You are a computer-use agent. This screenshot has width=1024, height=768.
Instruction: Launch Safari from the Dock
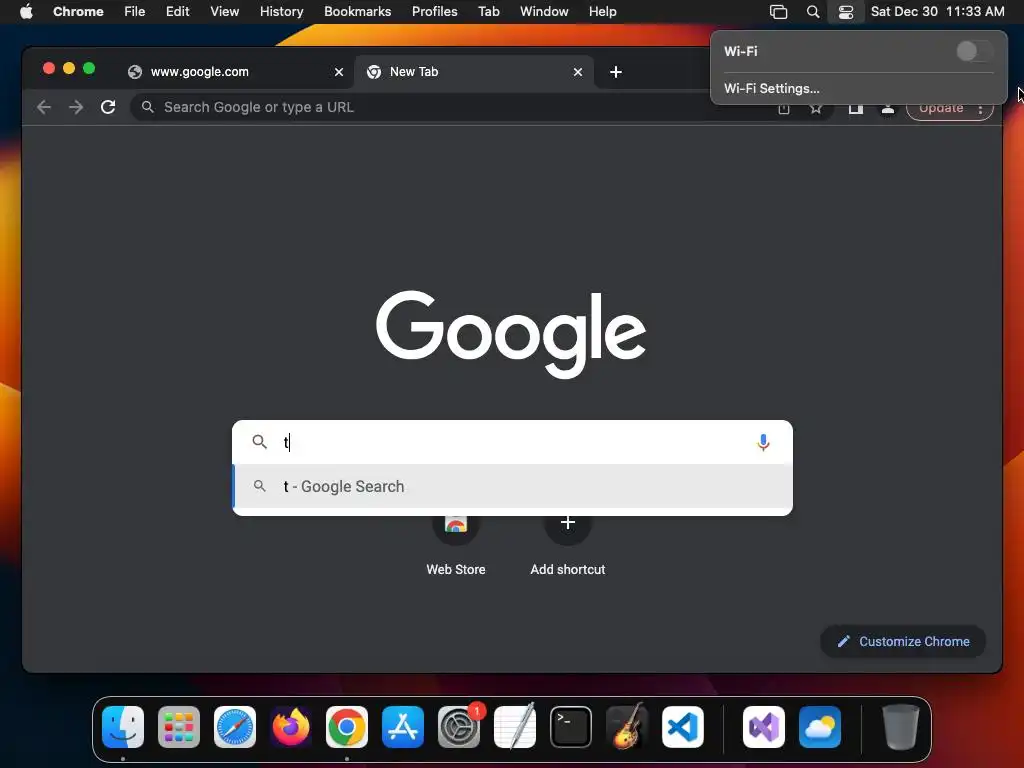[x=234, y=727]
